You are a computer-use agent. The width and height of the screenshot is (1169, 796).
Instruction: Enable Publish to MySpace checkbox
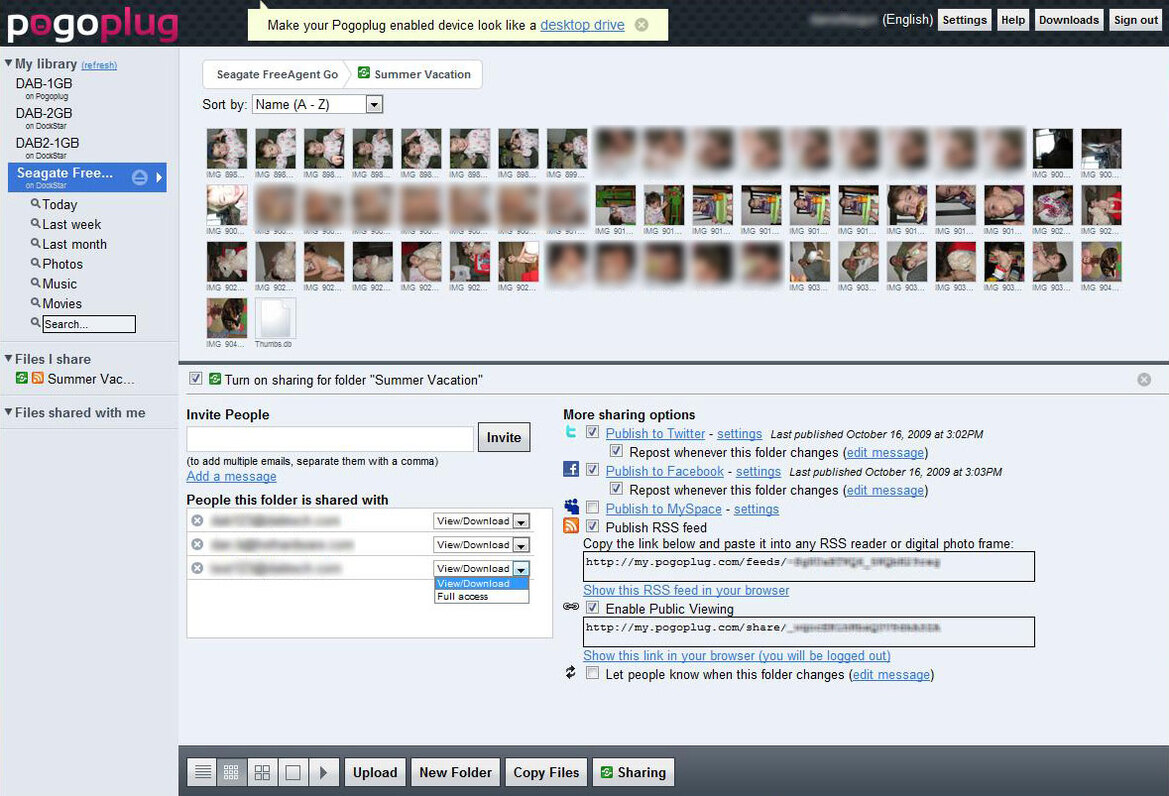click(x=593, y=508)
